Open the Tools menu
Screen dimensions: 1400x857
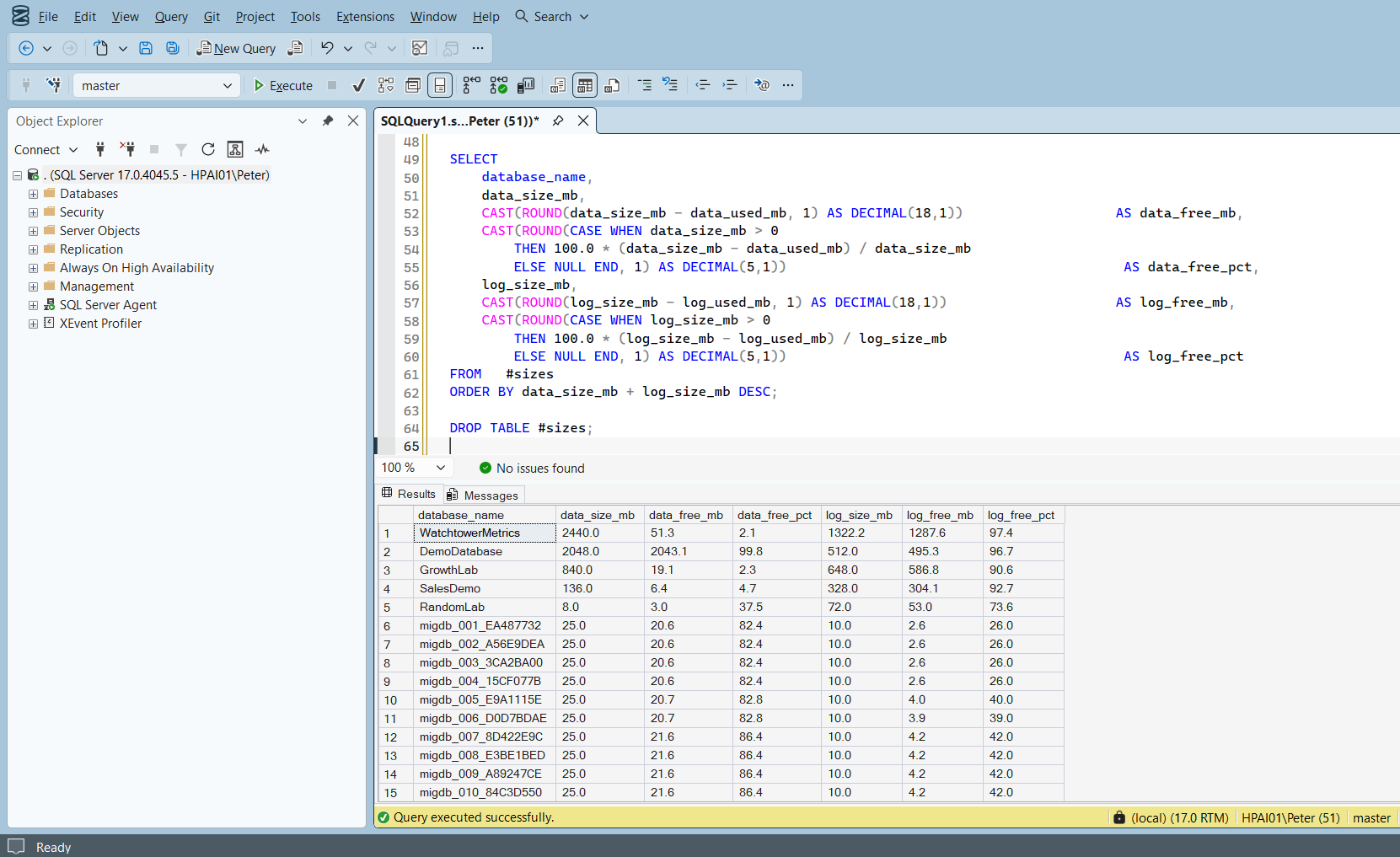point(305,16)
